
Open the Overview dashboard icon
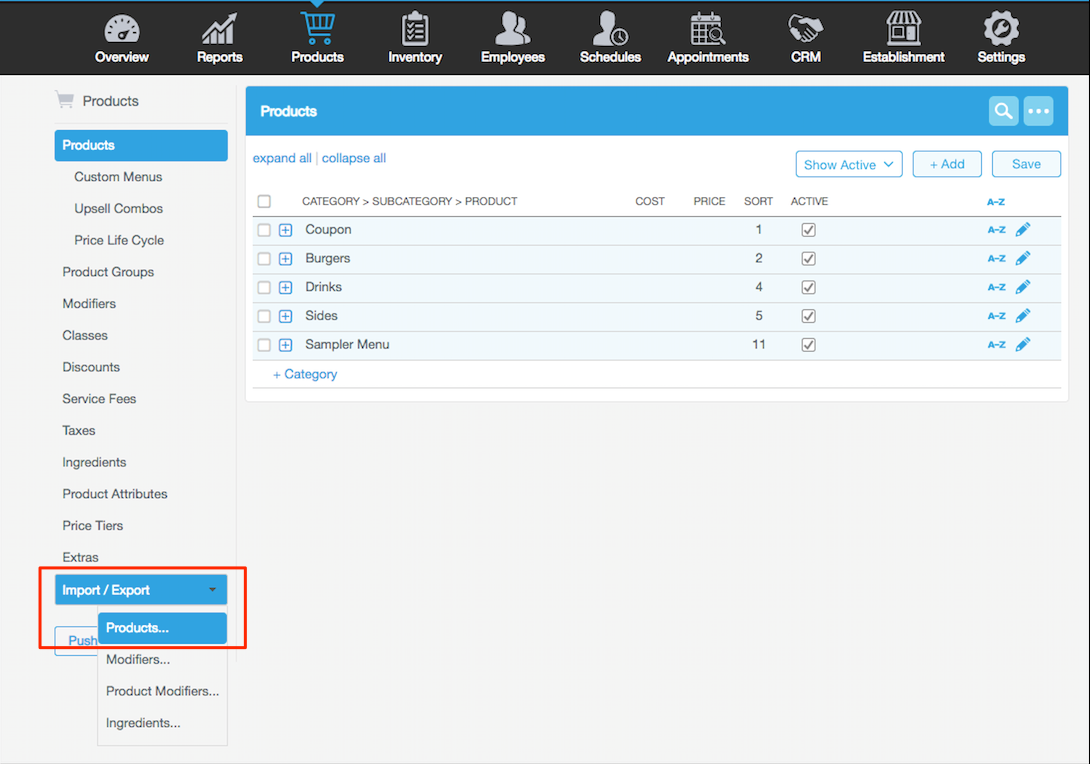(122, 30)
